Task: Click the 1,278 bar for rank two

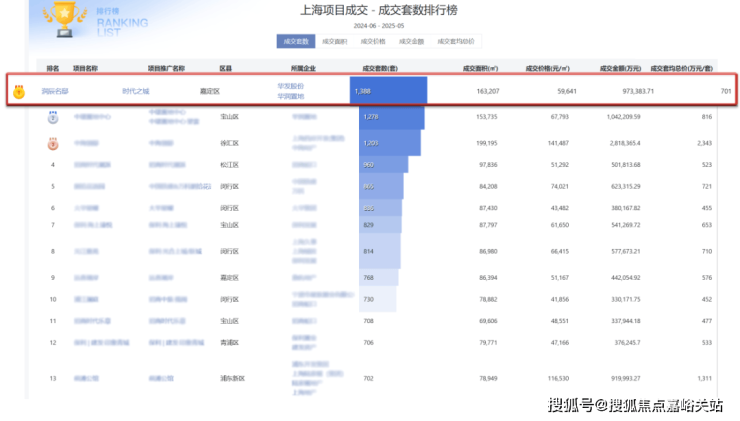Action: [391, 117]
